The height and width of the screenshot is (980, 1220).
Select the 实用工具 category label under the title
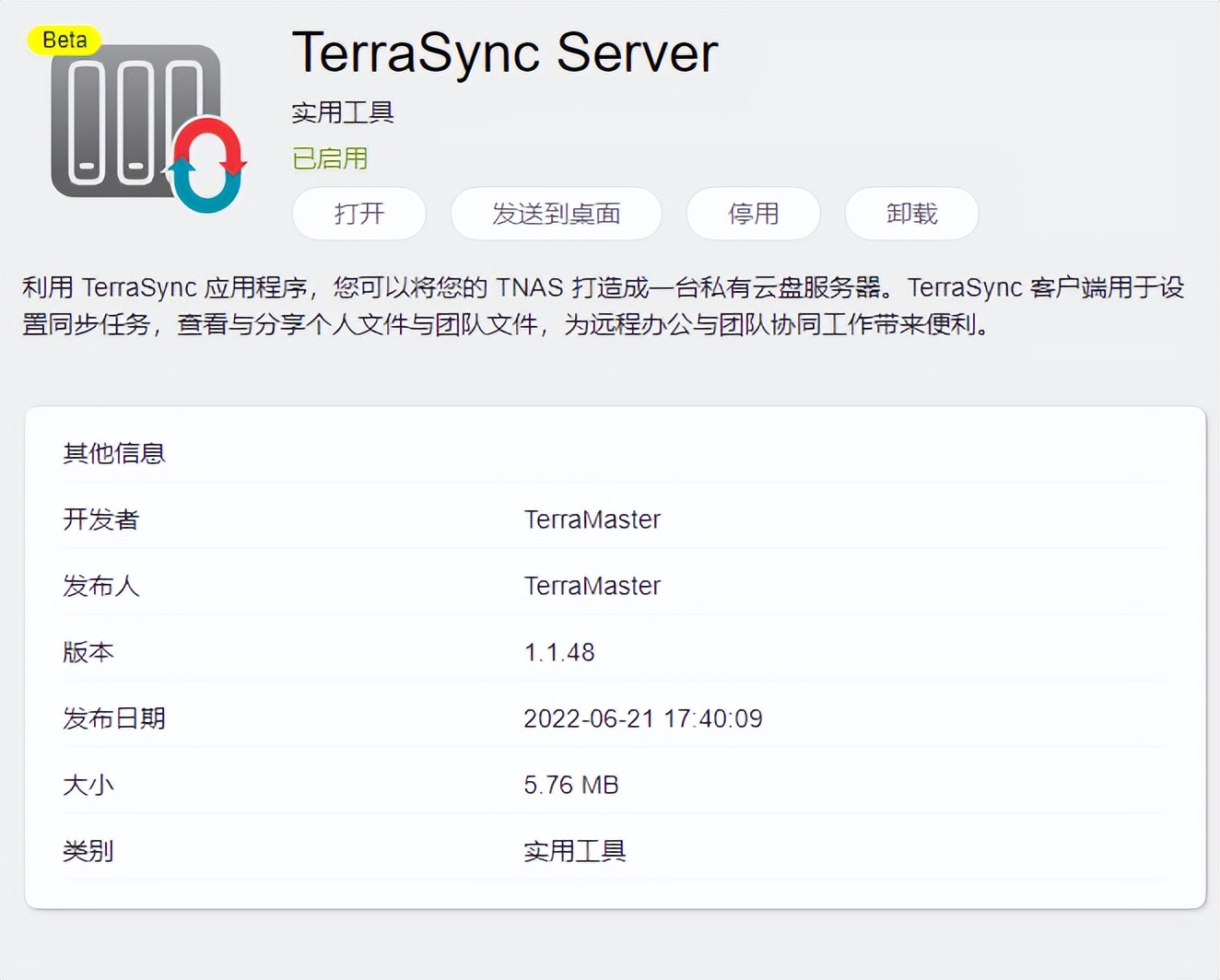pos(342,112)
